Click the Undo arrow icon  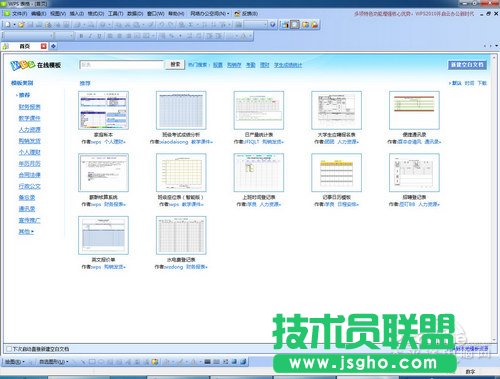162,25
